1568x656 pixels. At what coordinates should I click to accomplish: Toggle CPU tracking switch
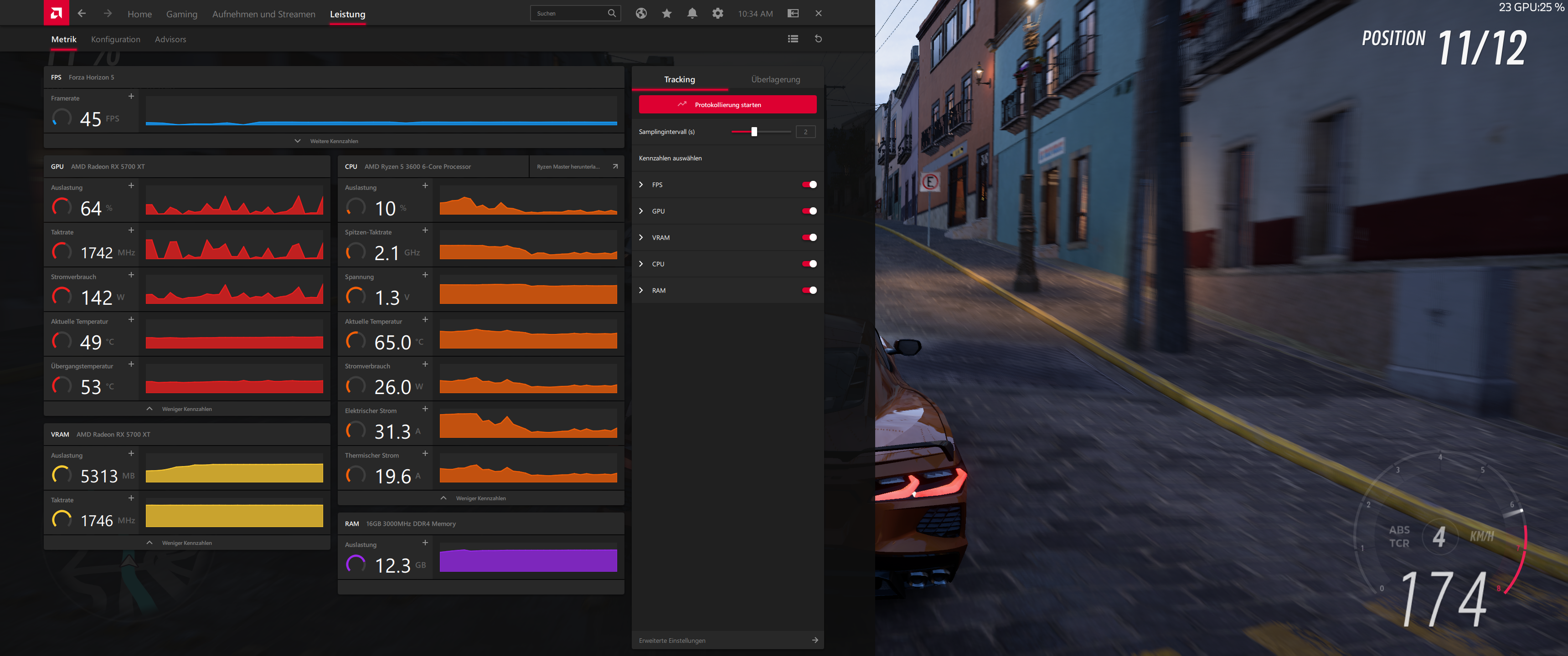point(809,263)
